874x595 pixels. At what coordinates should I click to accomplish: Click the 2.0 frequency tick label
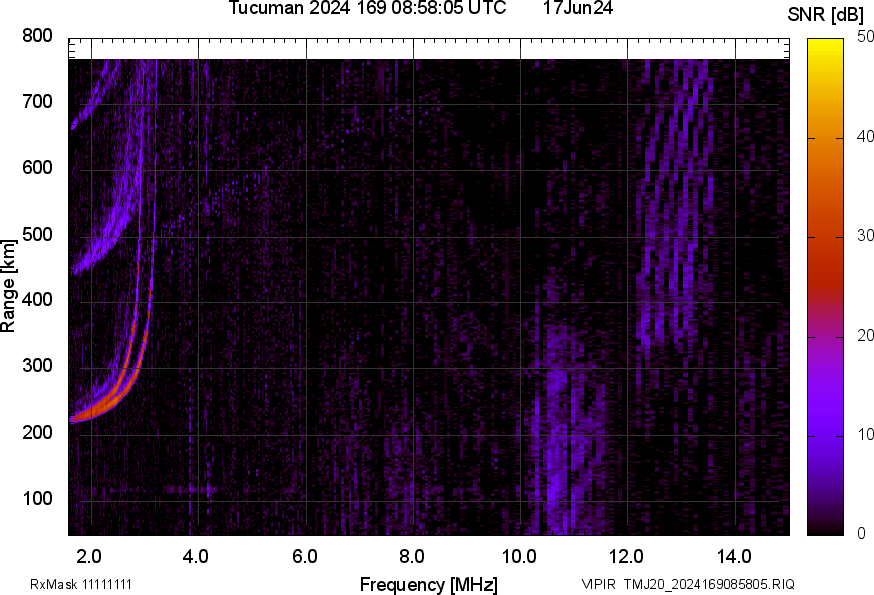pyautogui.click(x=89, y=557)
